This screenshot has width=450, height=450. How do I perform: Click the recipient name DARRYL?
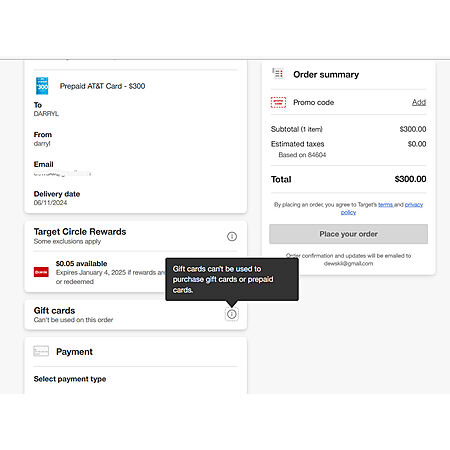(x=46, y=114)
